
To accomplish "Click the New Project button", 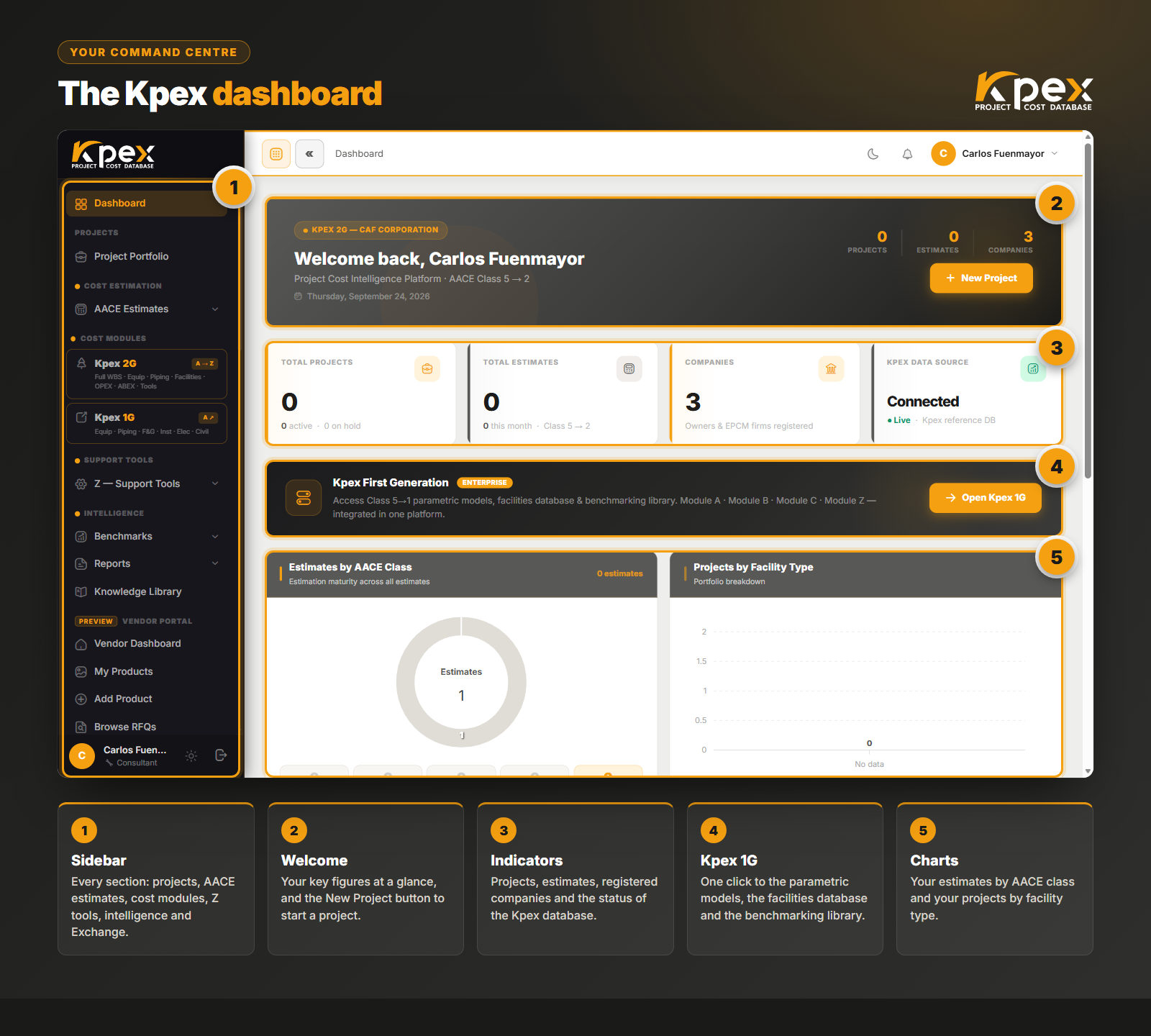I will coord(981,278).
